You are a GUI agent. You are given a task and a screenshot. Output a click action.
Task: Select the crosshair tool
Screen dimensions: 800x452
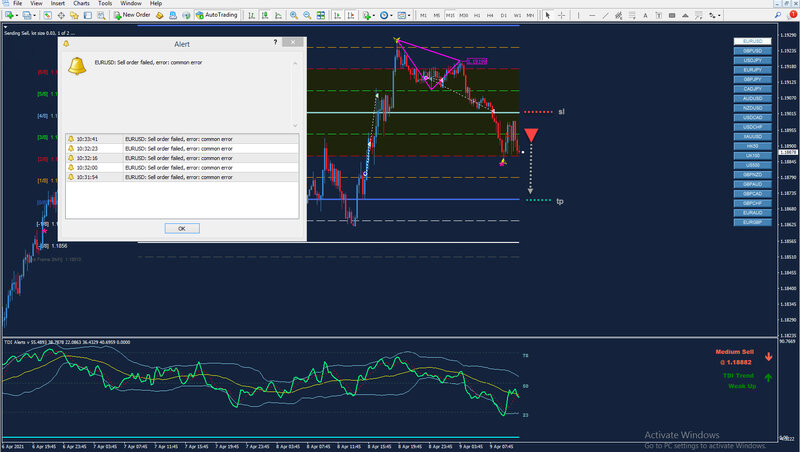[561, 15]
